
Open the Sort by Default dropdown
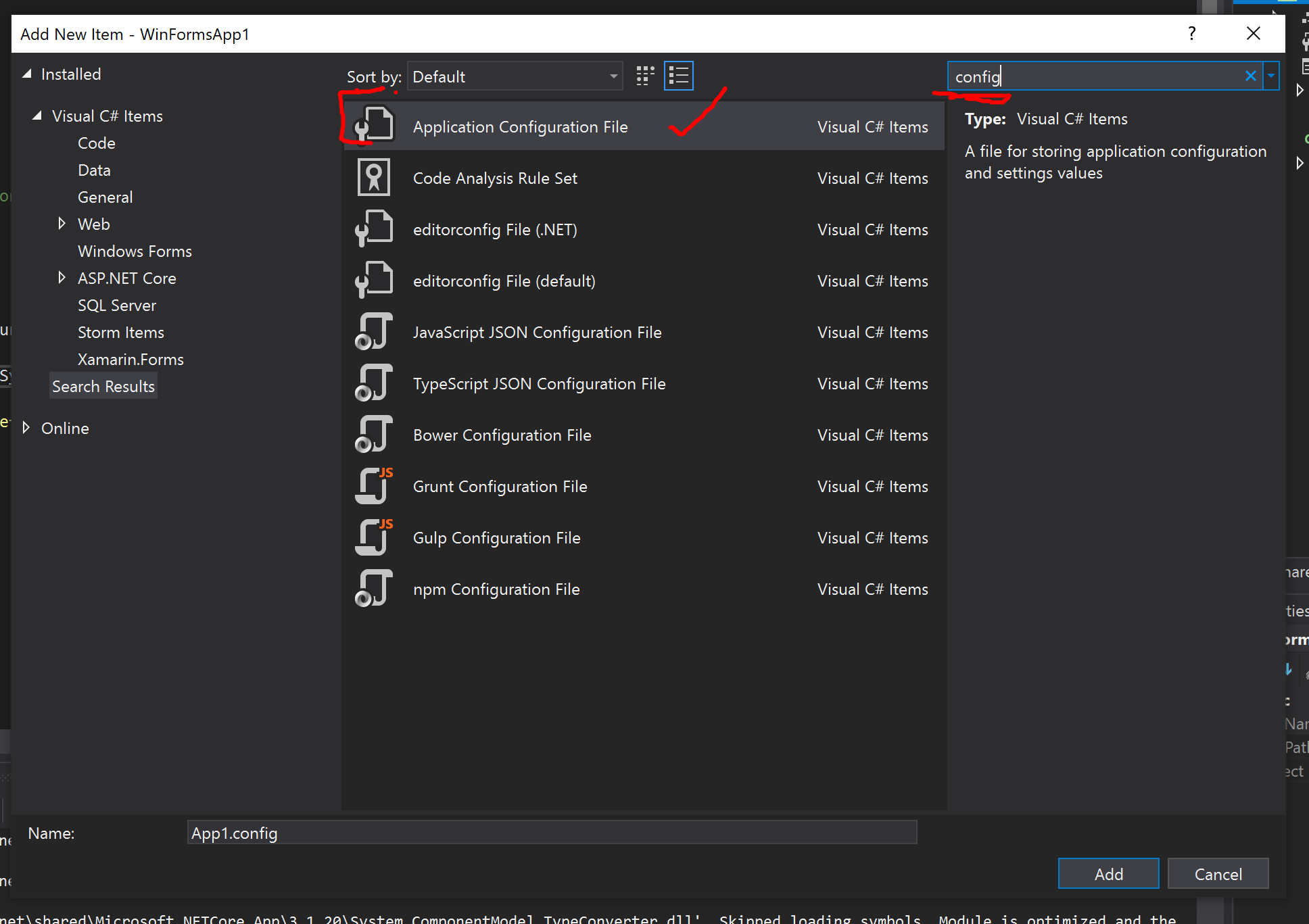point(515,76)
